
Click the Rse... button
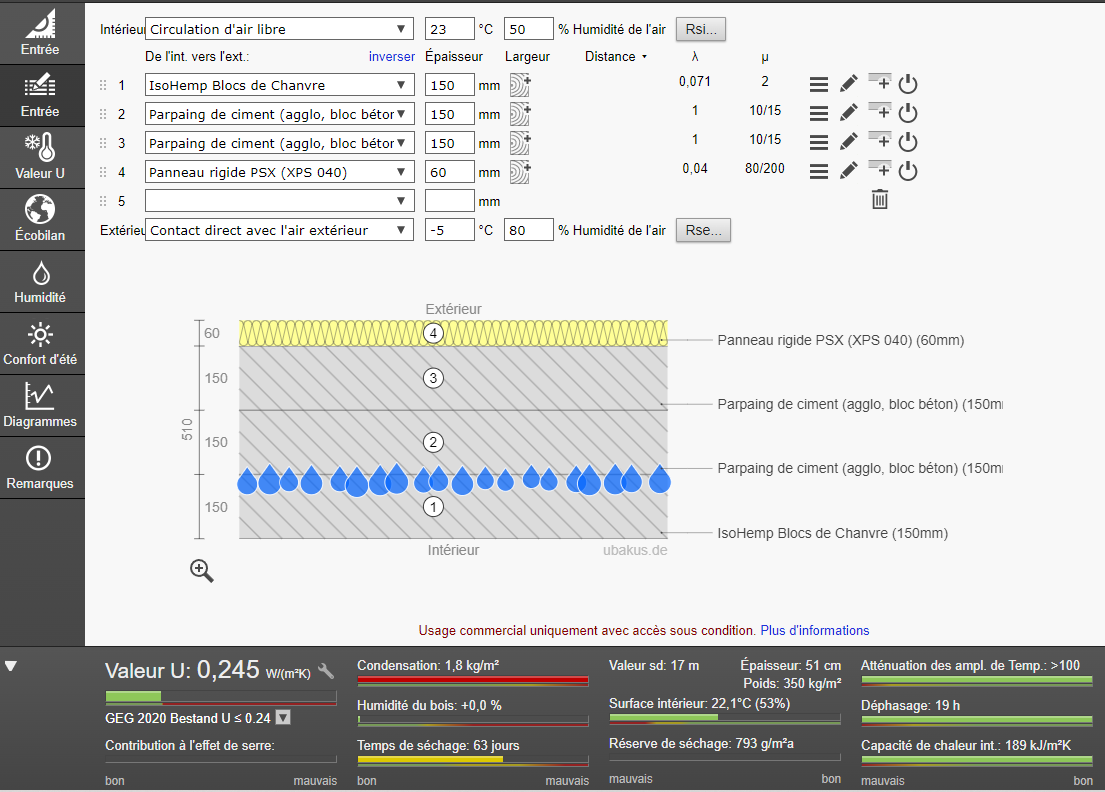coord(703,230)
